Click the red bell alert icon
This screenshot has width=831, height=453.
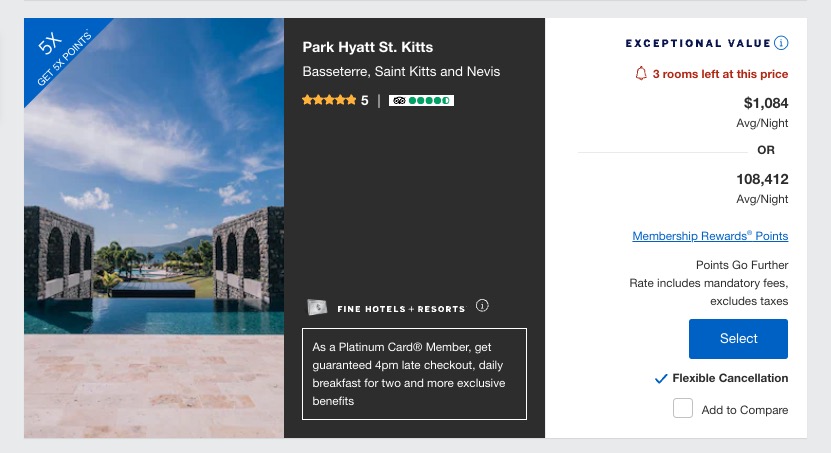tap(641, 74)
